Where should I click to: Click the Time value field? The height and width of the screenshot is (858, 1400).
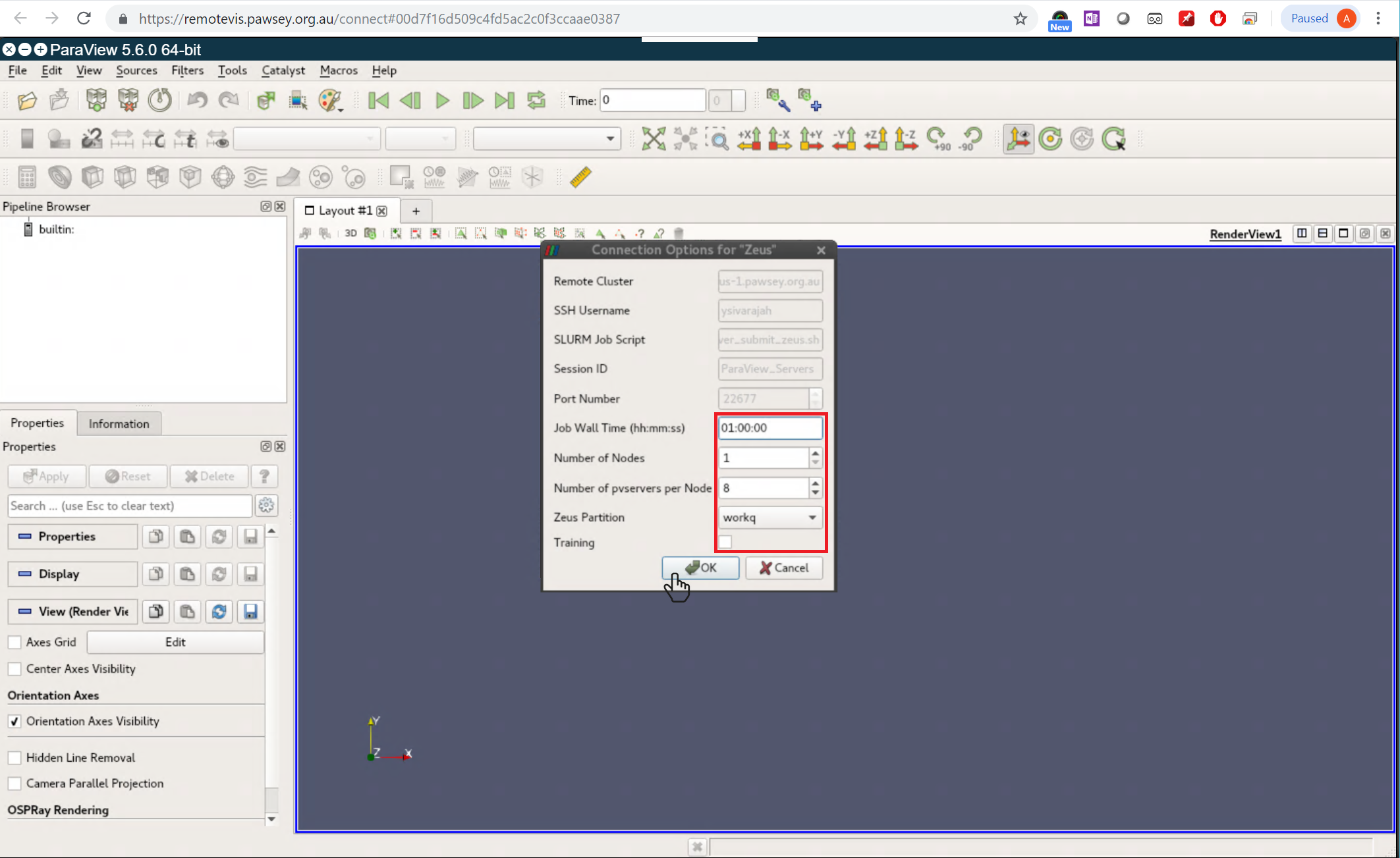click(652, 100)
